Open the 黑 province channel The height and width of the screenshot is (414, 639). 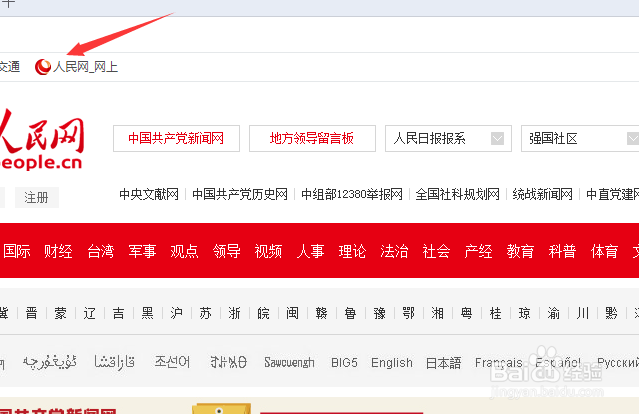tap(148, 313)
